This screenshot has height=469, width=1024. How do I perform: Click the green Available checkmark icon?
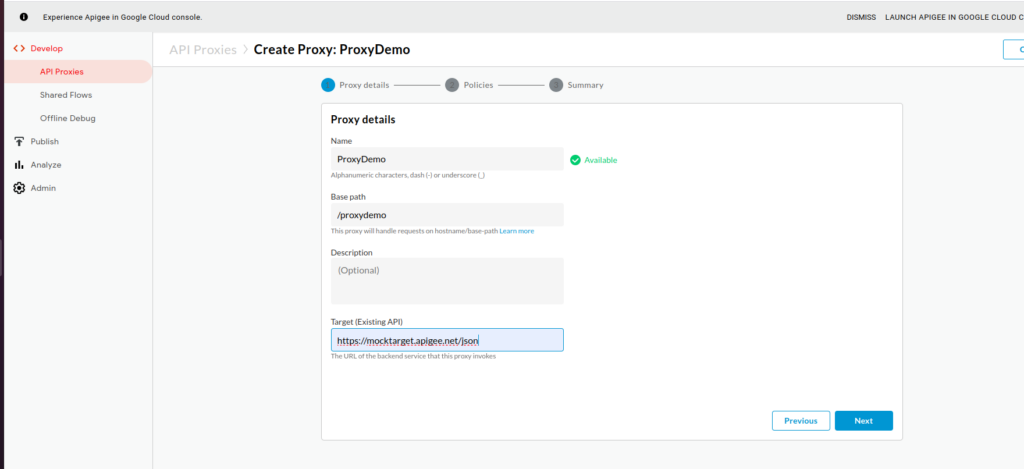click(575, 159)
